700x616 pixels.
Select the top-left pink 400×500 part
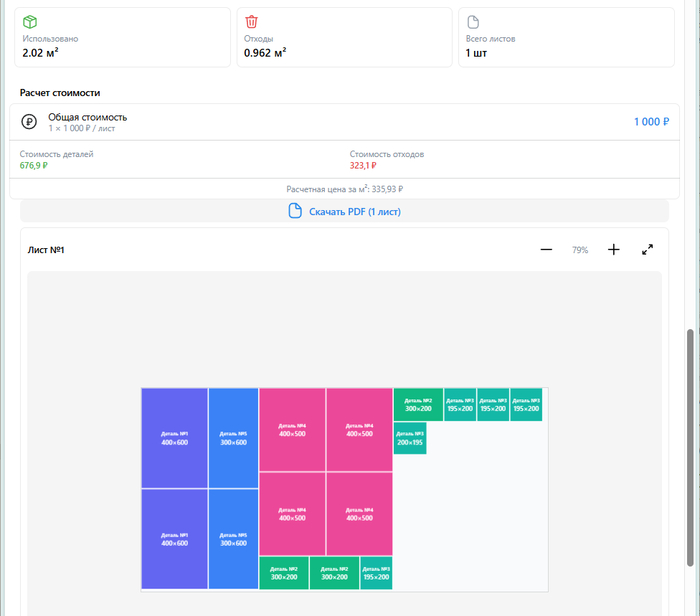(292, 430)
